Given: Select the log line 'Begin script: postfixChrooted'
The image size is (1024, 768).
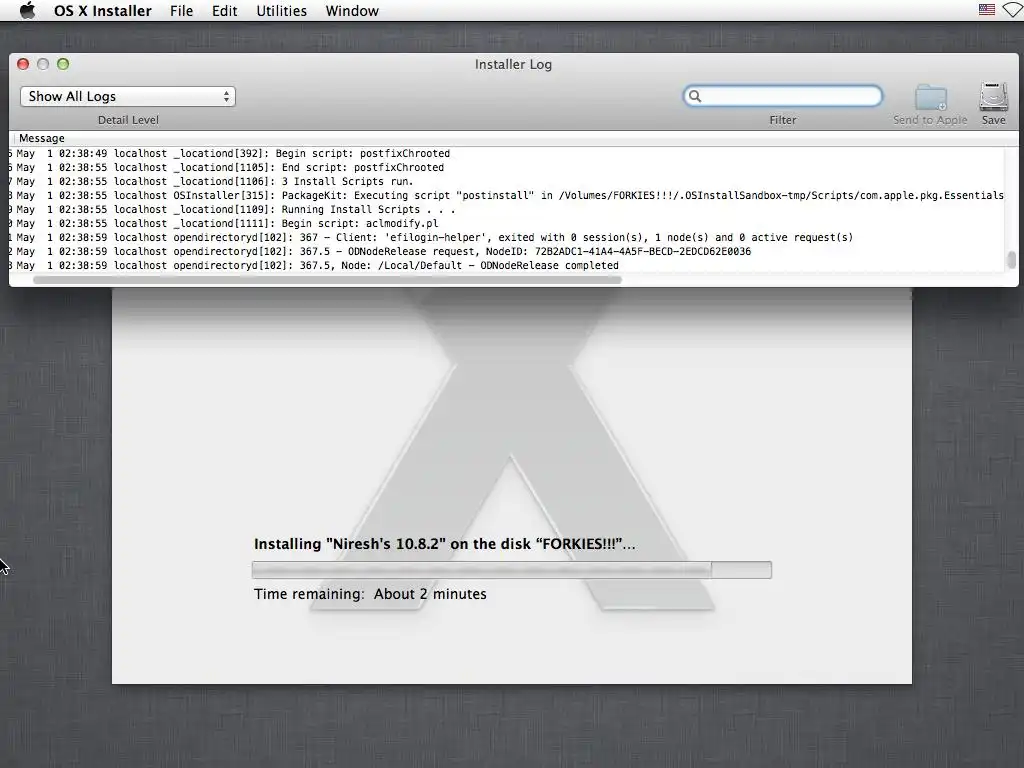Looking at the screenshot, I should click(x=507, y=153).
